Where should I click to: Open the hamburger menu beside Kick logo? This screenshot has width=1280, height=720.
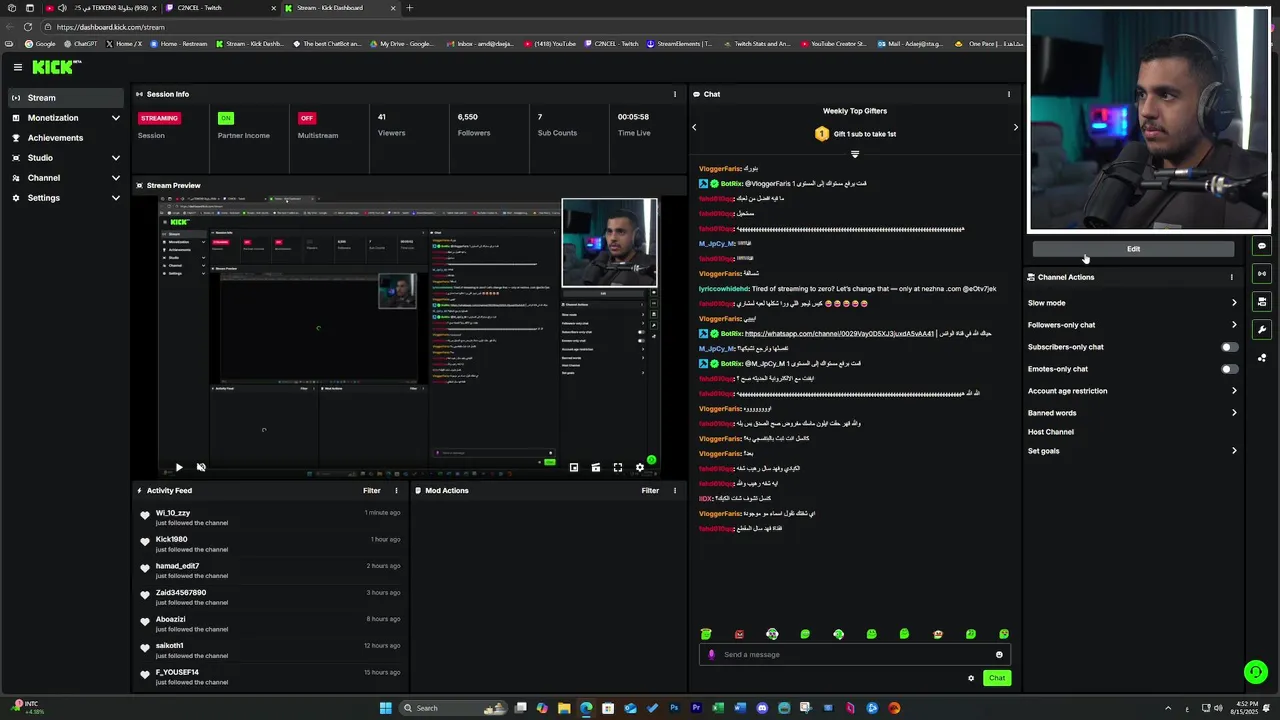17,67
